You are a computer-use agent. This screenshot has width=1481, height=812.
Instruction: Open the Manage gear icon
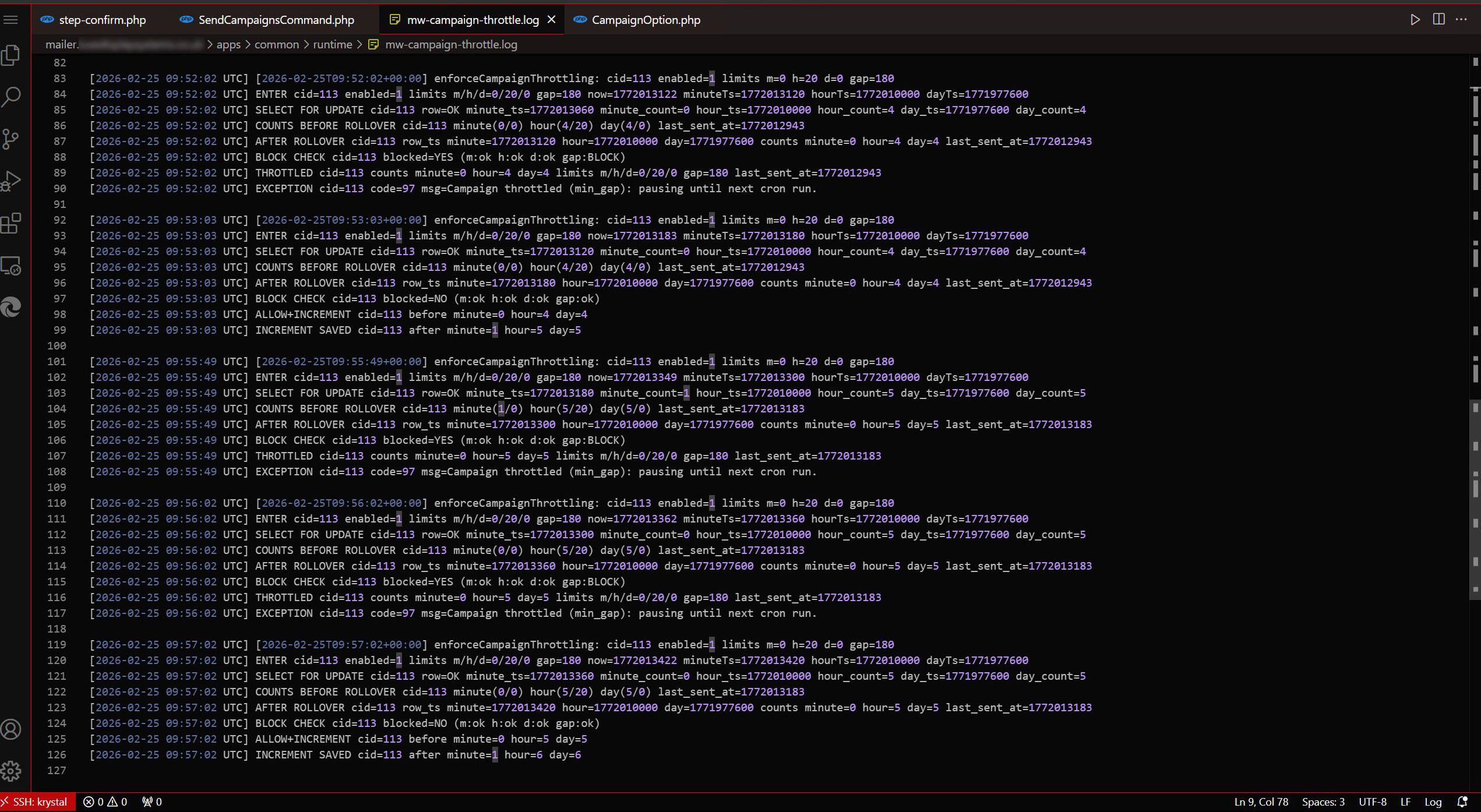(11, 771)
